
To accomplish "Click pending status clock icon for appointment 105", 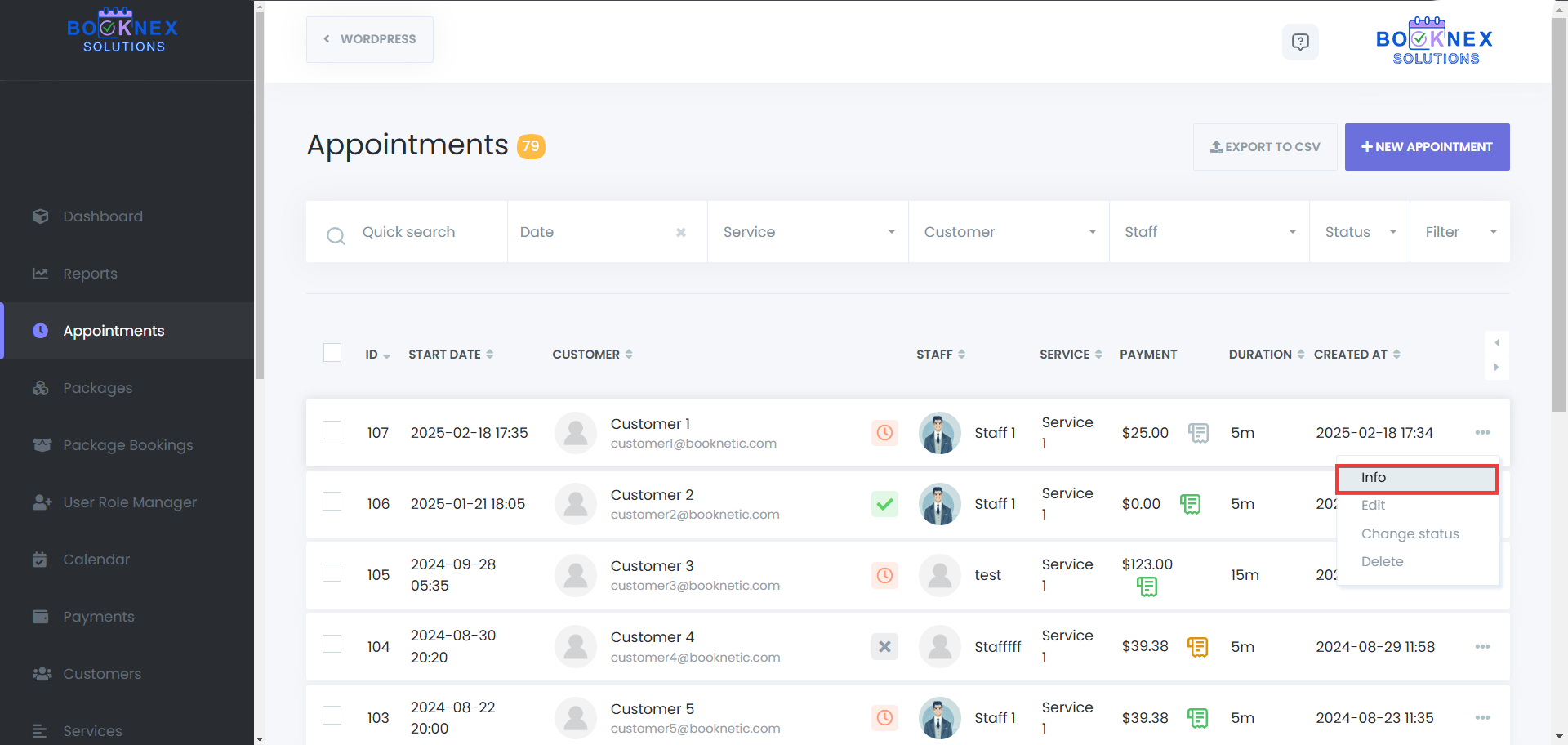I will point(884,575).
